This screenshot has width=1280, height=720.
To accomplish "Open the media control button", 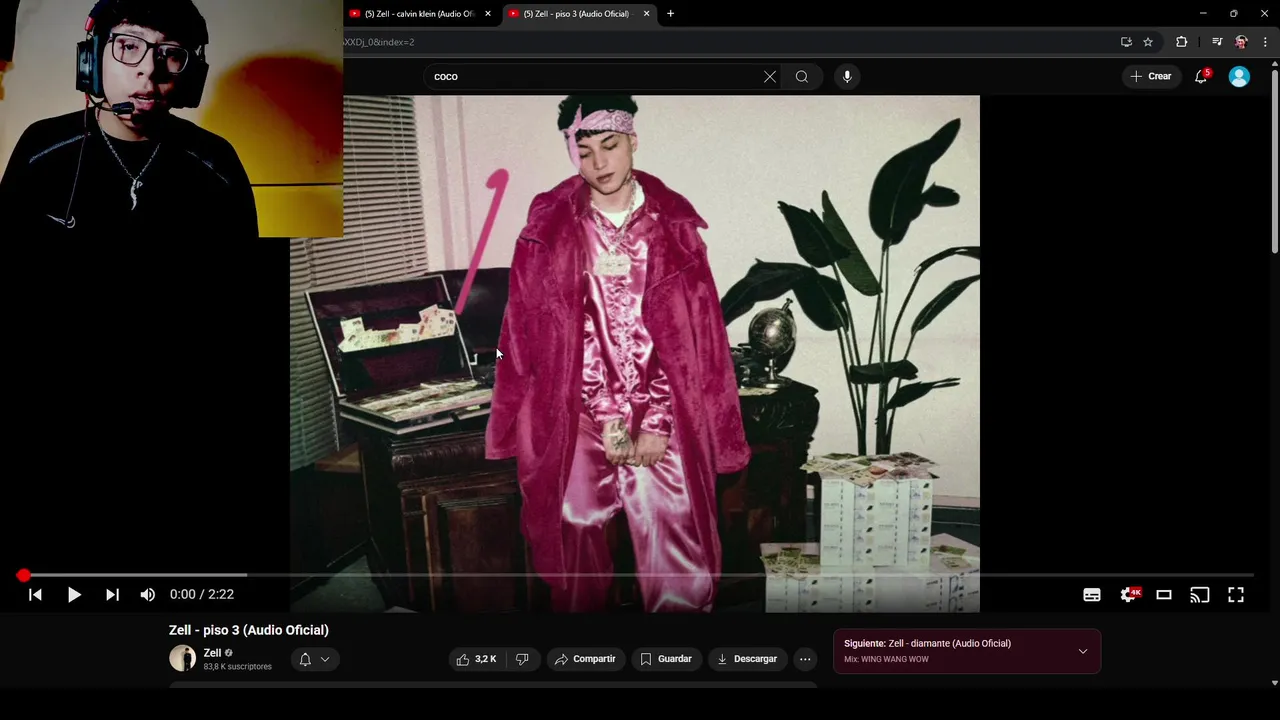I will point(1217,42).
